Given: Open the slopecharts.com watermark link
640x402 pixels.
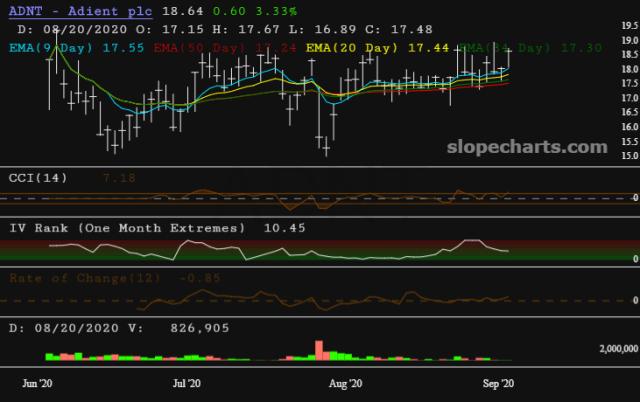Looking at the screenshot, I should point(524,147).
